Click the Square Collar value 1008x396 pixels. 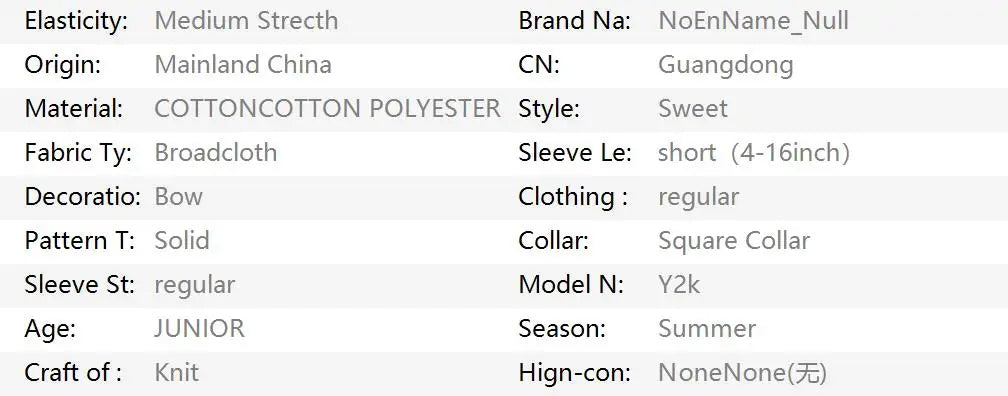734,242
